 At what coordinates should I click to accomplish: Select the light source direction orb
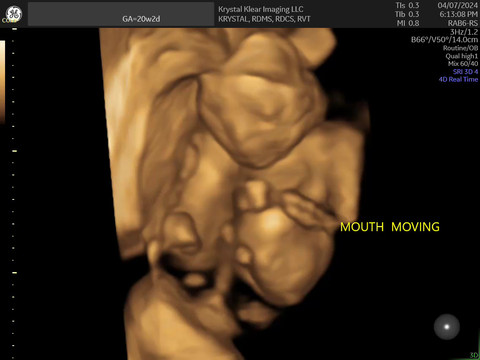coord(447,327)
